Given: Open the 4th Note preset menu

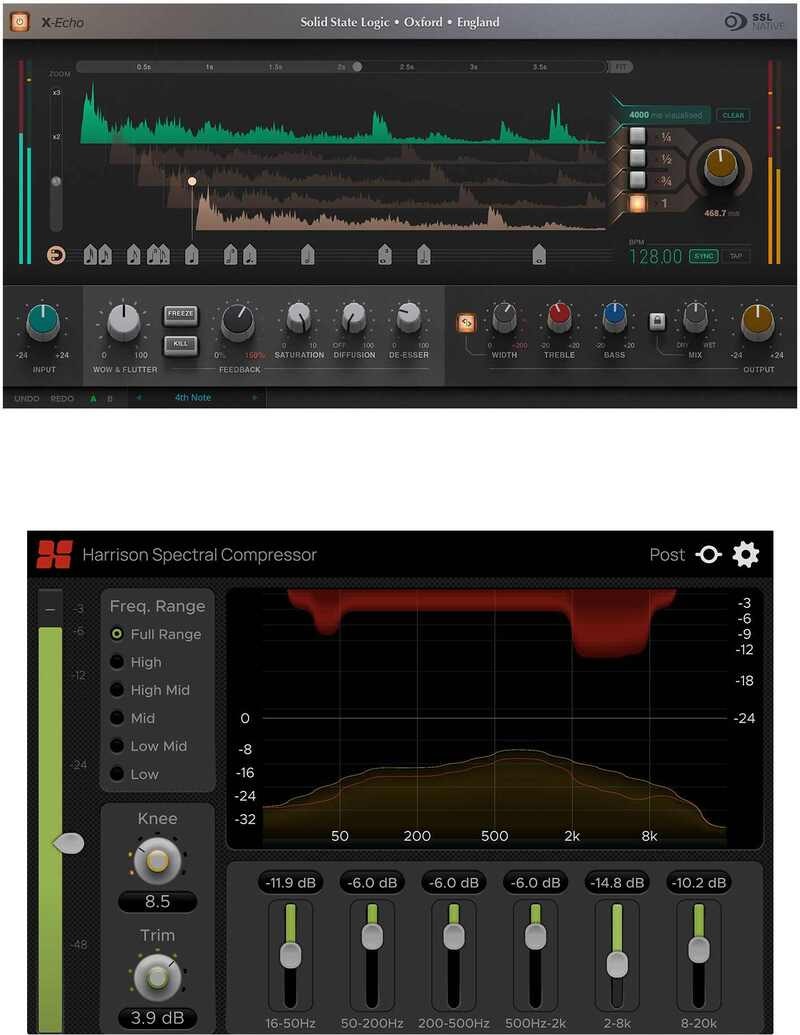Looking at the screenshot, I should click(194, 398).
